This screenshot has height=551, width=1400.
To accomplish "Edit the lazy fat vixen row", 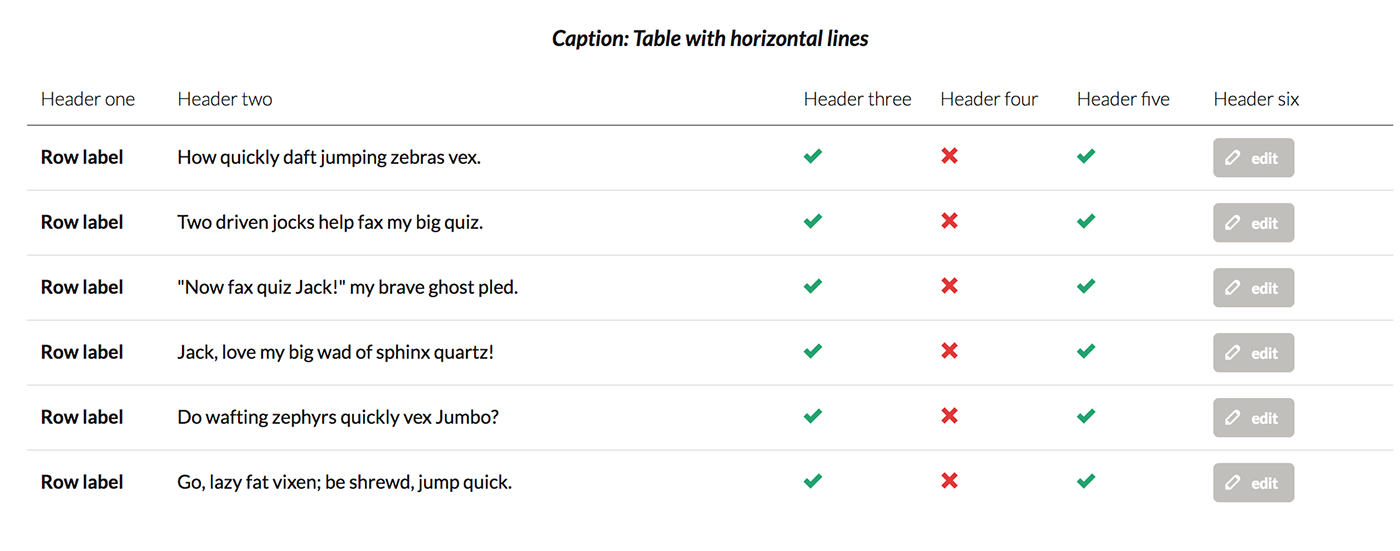I will coord(1254,483).
